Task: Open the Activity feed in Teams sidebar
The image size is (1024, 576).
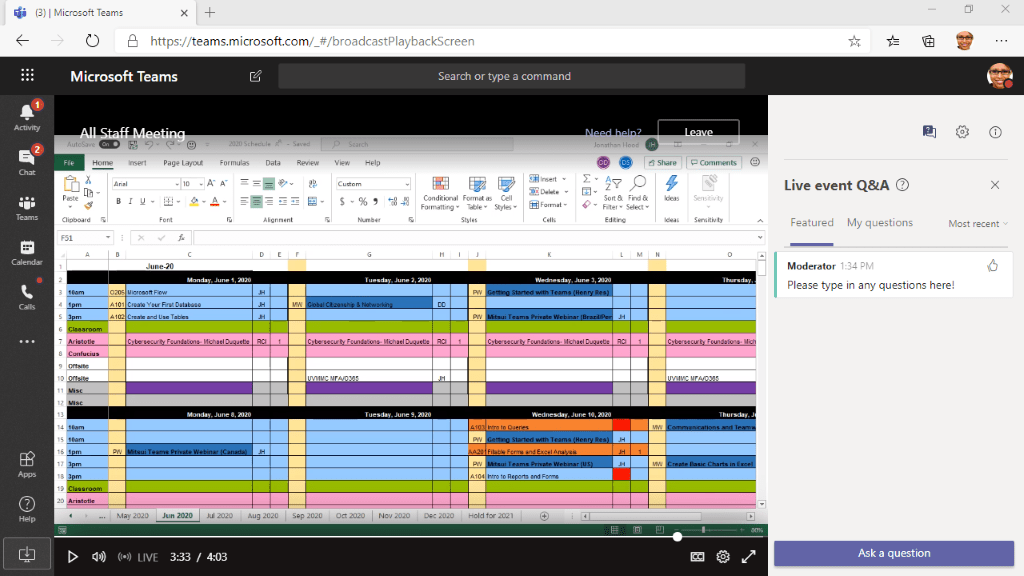Action: click(x=27, y=118)
